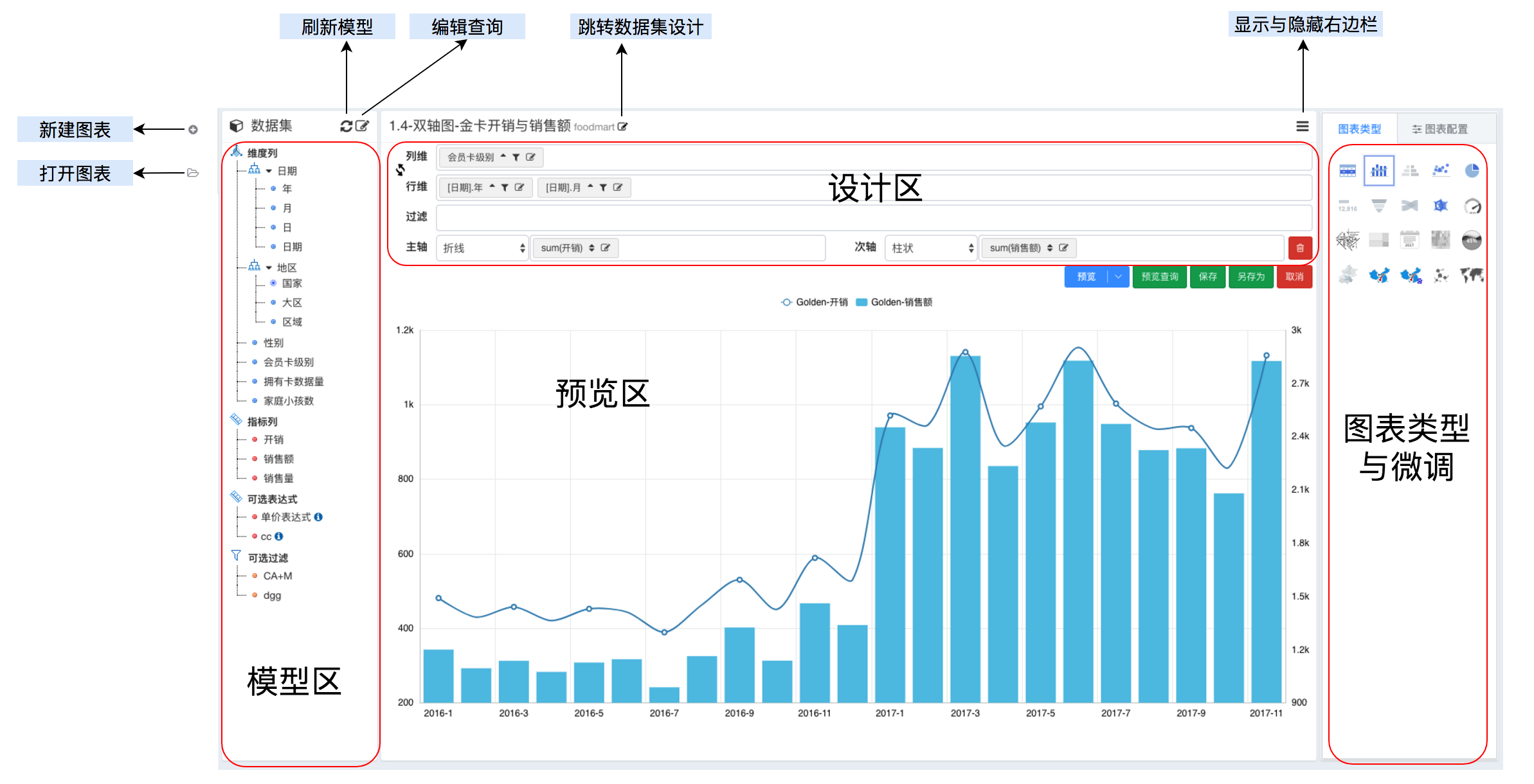Swap row and column dimensions icon

click(x=401, y=170)
